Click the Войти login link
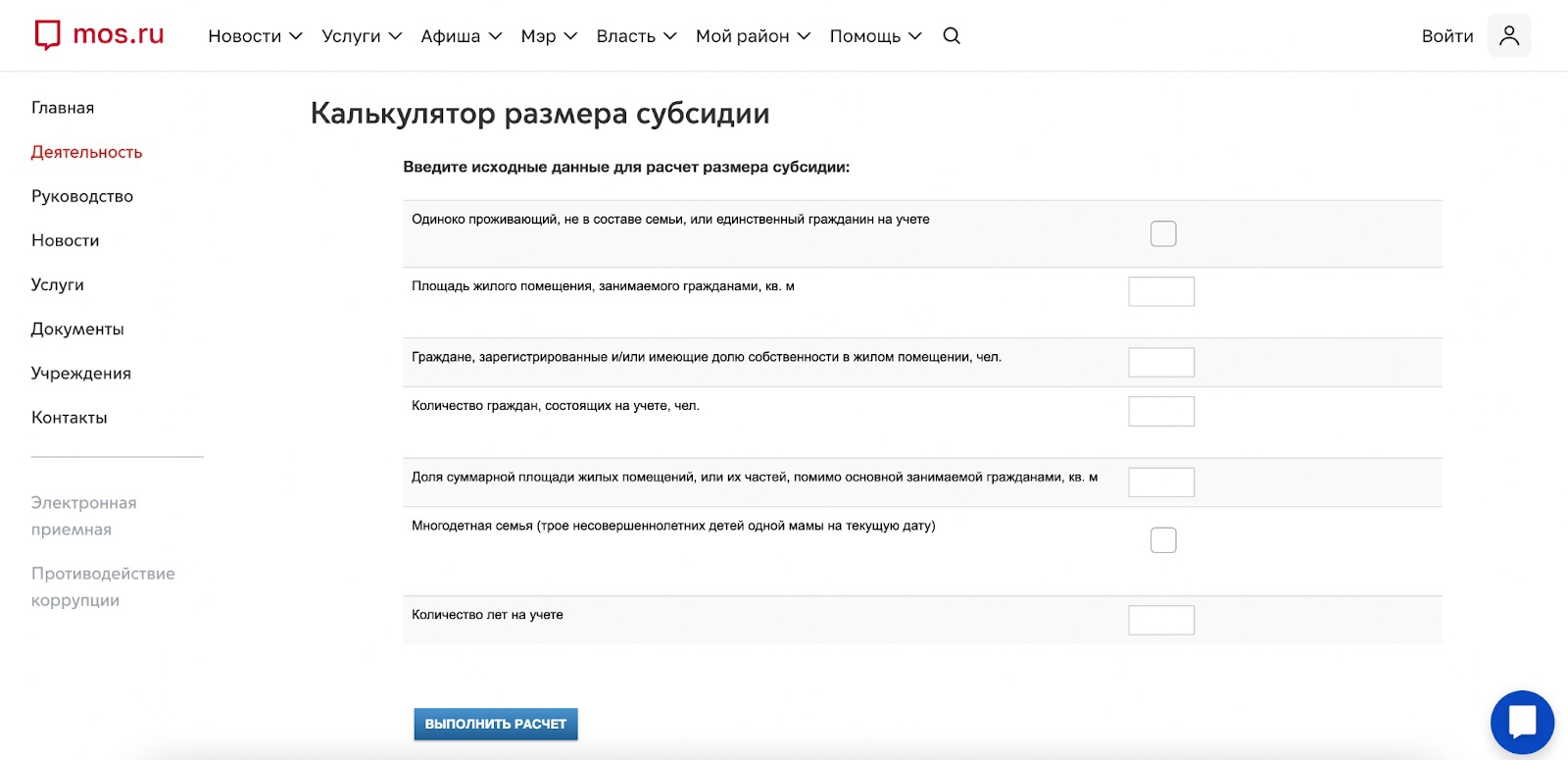 coord(1447,36)
